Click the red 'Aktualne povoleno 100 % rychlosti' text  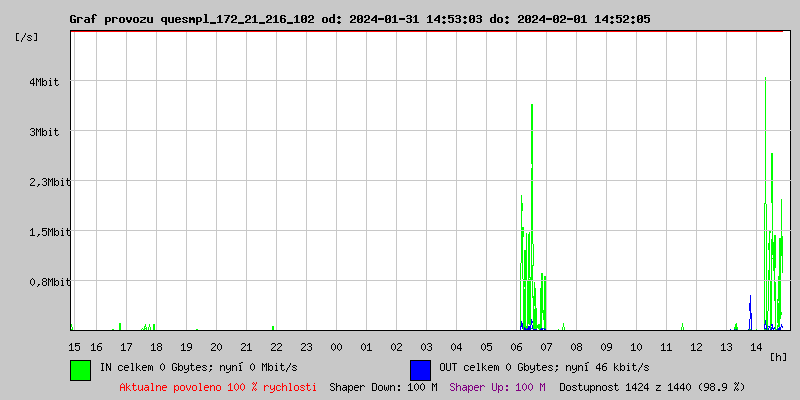(x=218, y=387)
